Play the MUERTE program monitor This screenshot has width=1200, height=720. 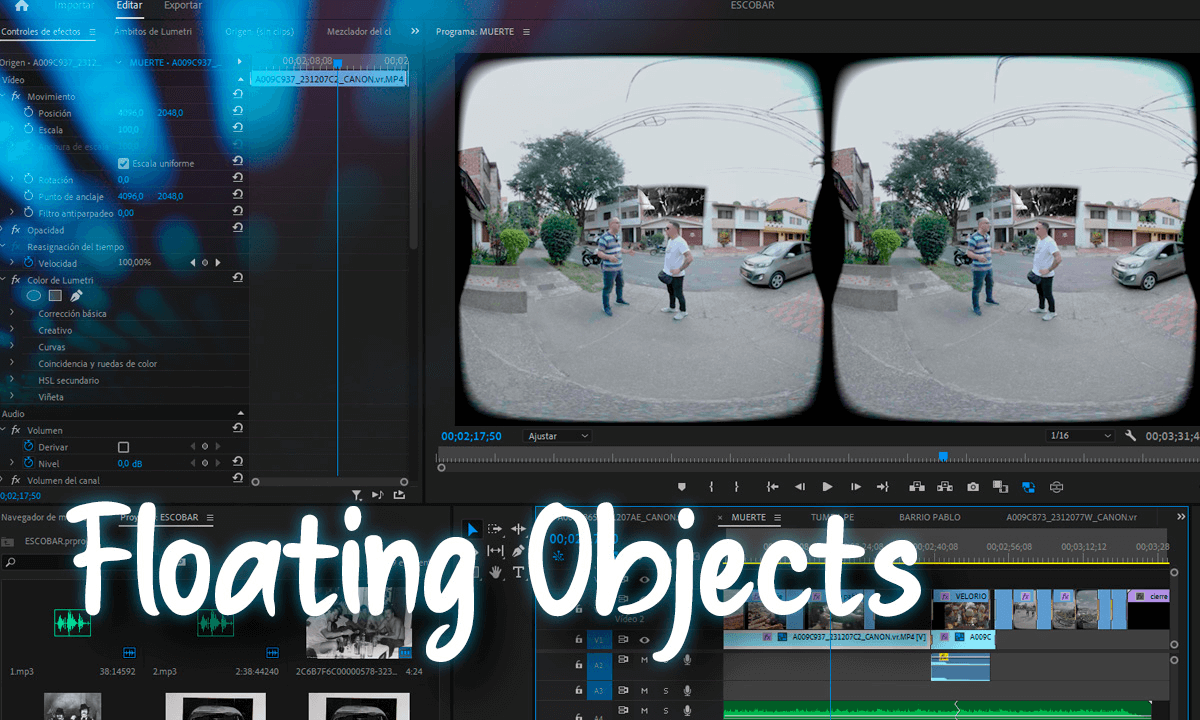point(827,487)
